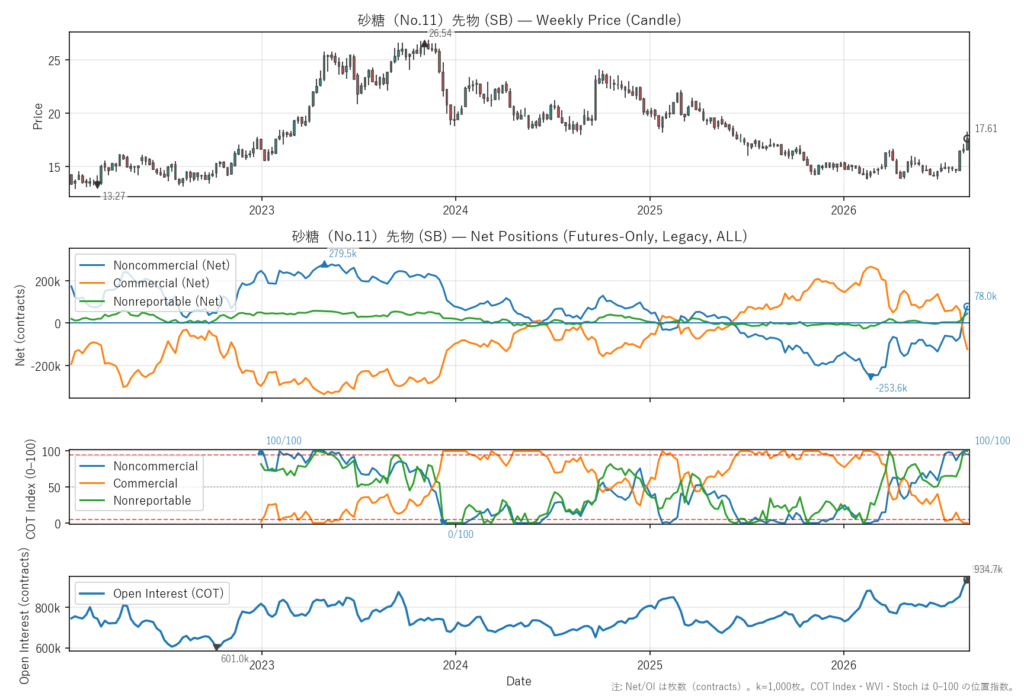
Task: Click the '20' tick on the Price axis
Action: pos(55,114)
